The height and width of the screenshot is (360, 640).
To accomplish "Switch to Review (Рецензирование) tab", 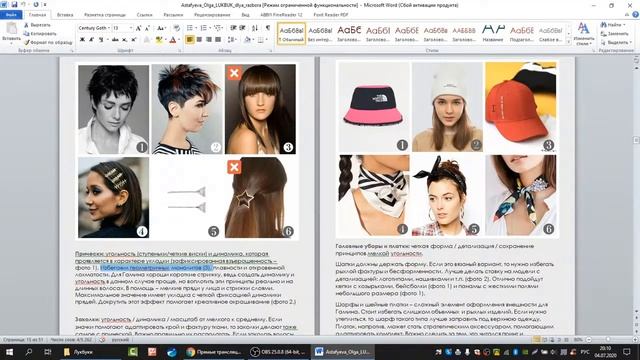I will click(212, 15).
